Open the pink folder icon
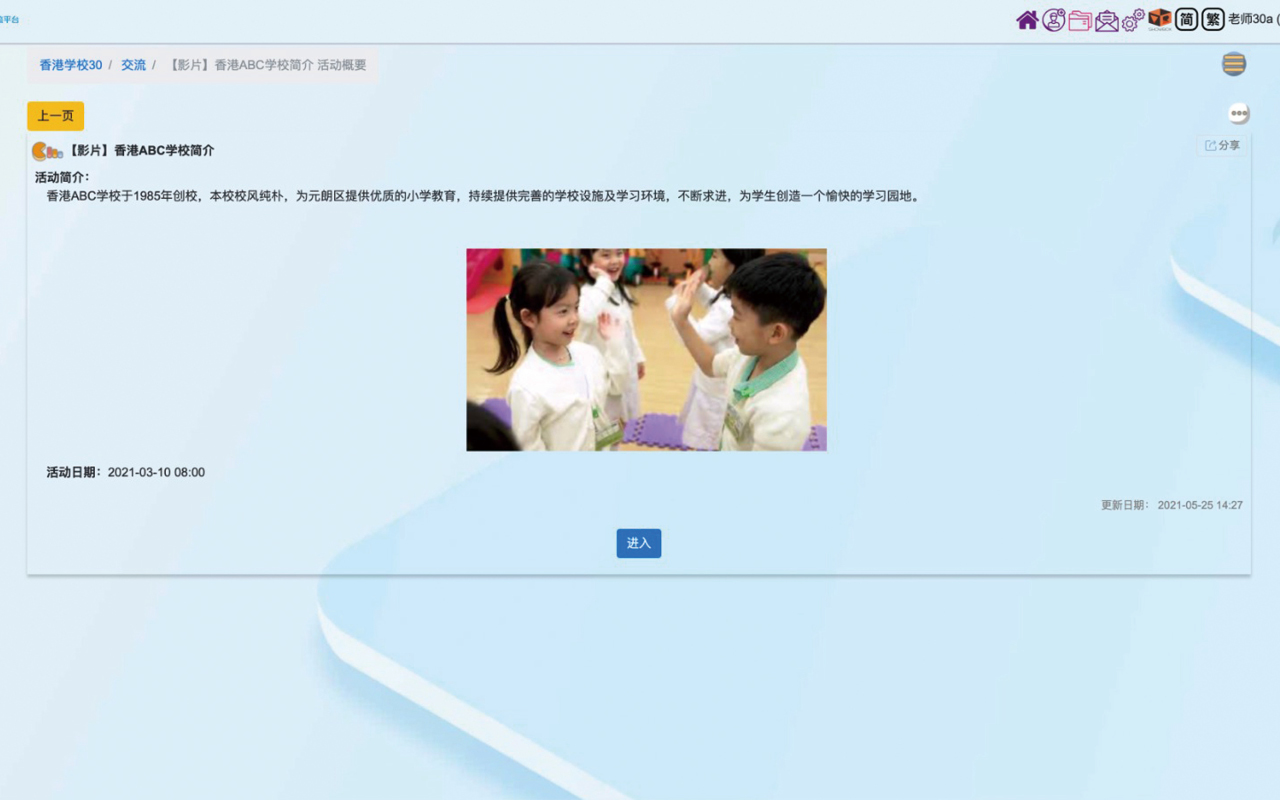Screen dimensions: 1280x800 coord(1080,20)
